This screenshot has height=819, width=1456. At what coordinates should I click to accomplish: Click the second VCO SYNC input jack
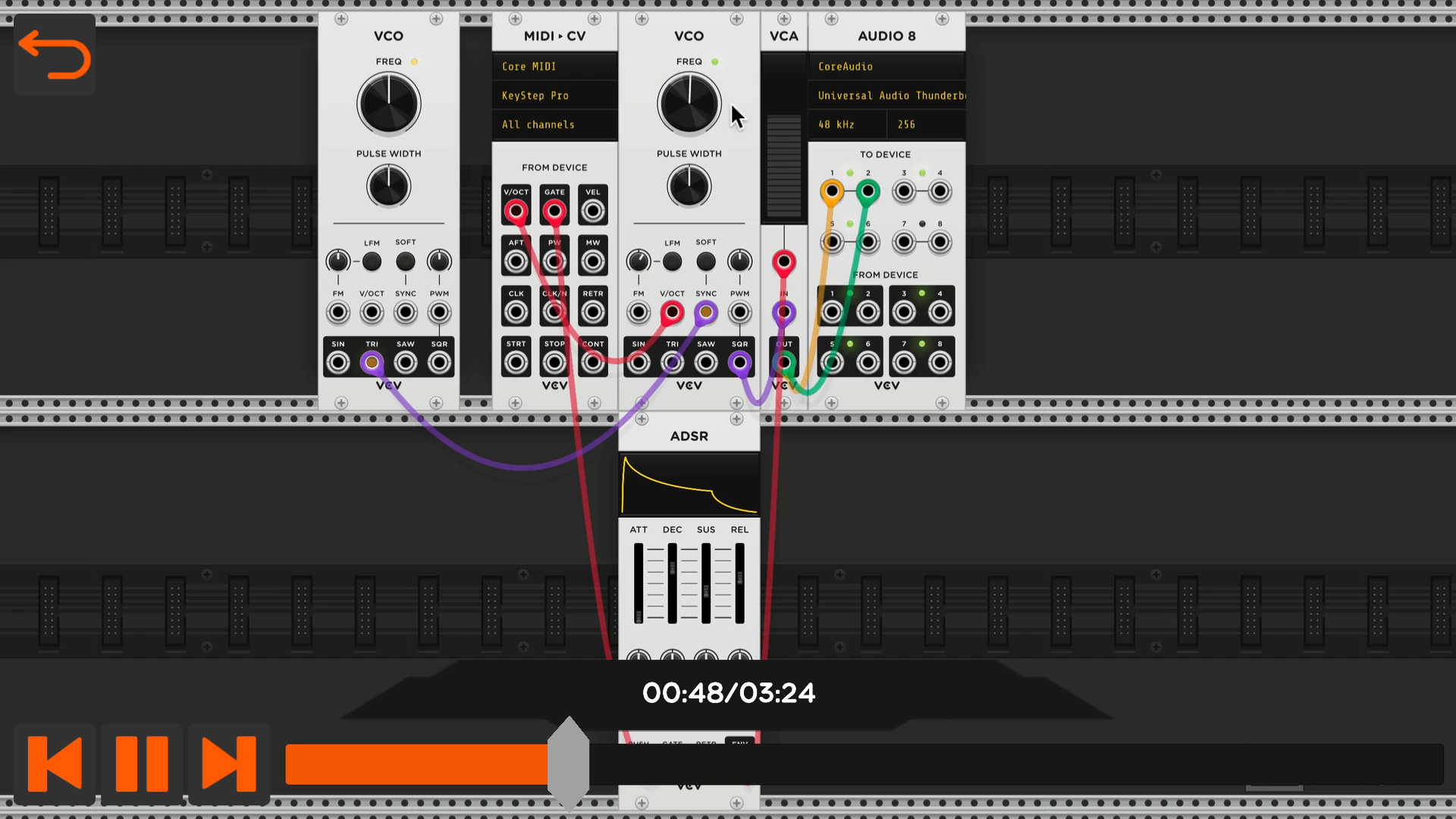point(706,312)
